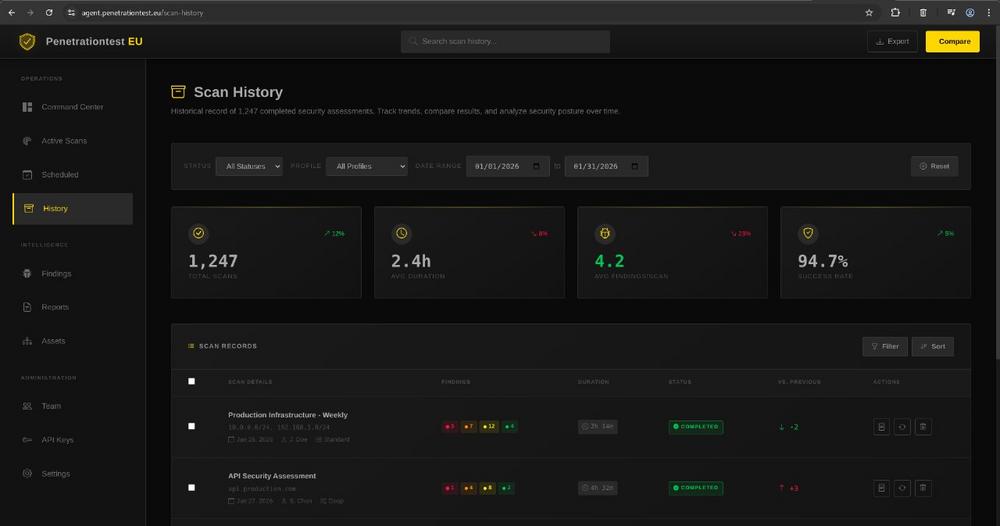Go to Active Scans in sidebar

point(64,141)
